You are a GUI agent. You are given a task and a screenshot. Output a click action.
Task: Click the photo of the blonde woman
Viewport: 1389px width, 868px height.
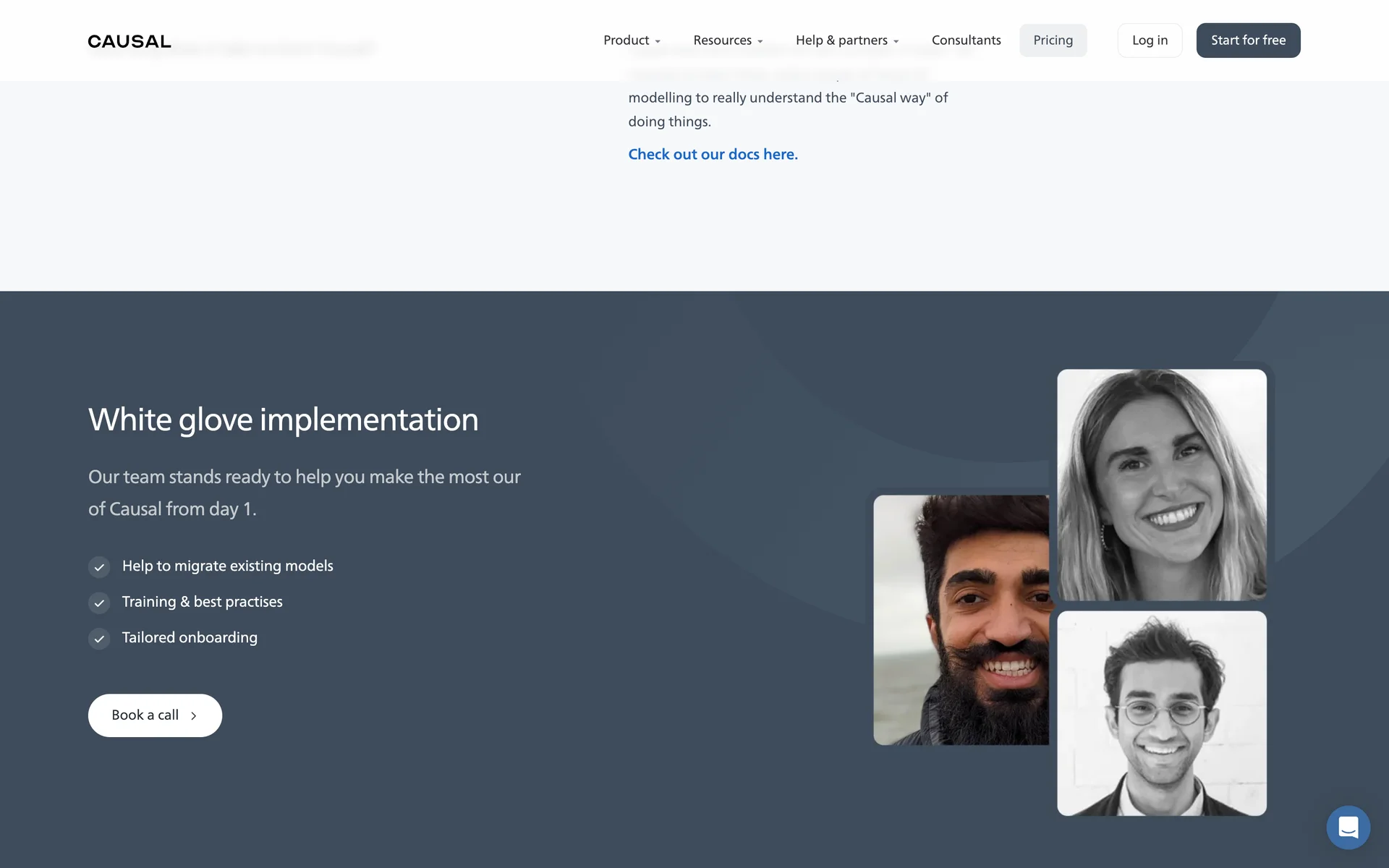(x=1161, y=485)
